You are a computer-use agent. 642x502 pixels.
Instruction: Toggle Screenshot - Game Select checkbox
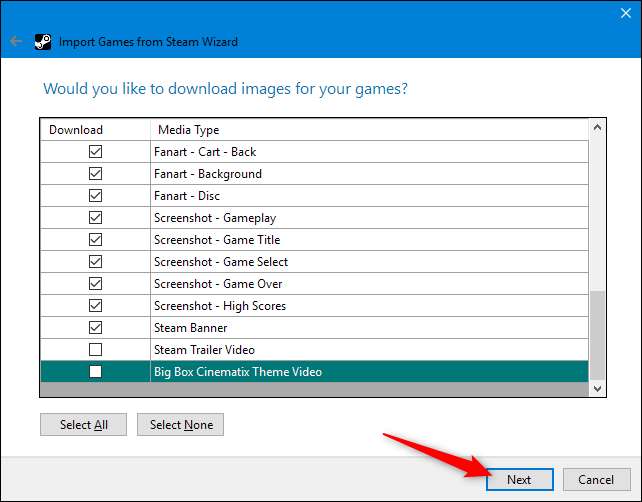95,262
